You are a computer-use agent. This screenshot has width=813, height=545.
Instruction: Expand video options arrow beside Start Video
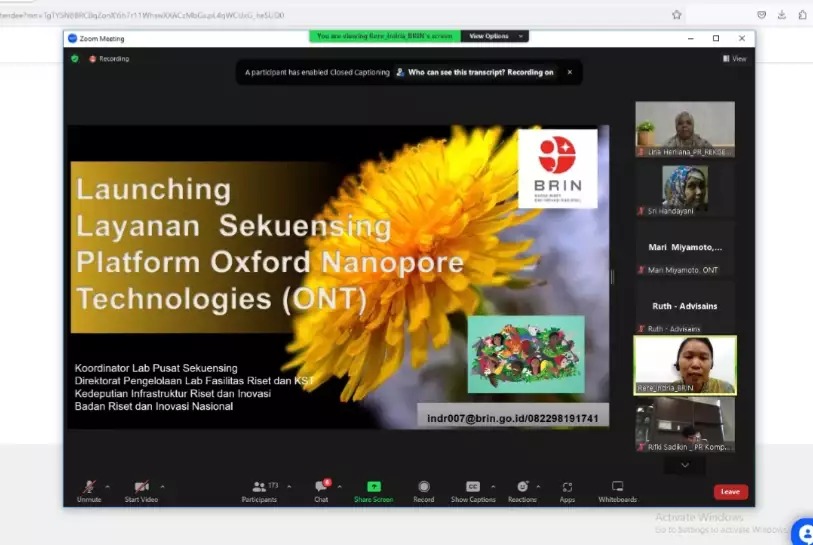(162, 486)
